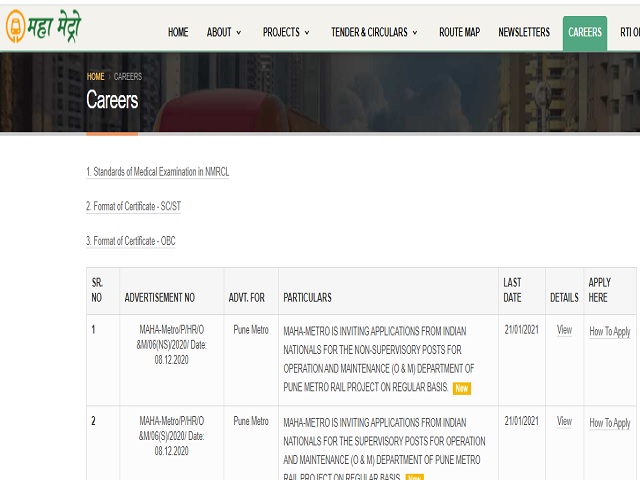
Task: Click the ADVERTISEMENT NO column header
Action: 160,298
